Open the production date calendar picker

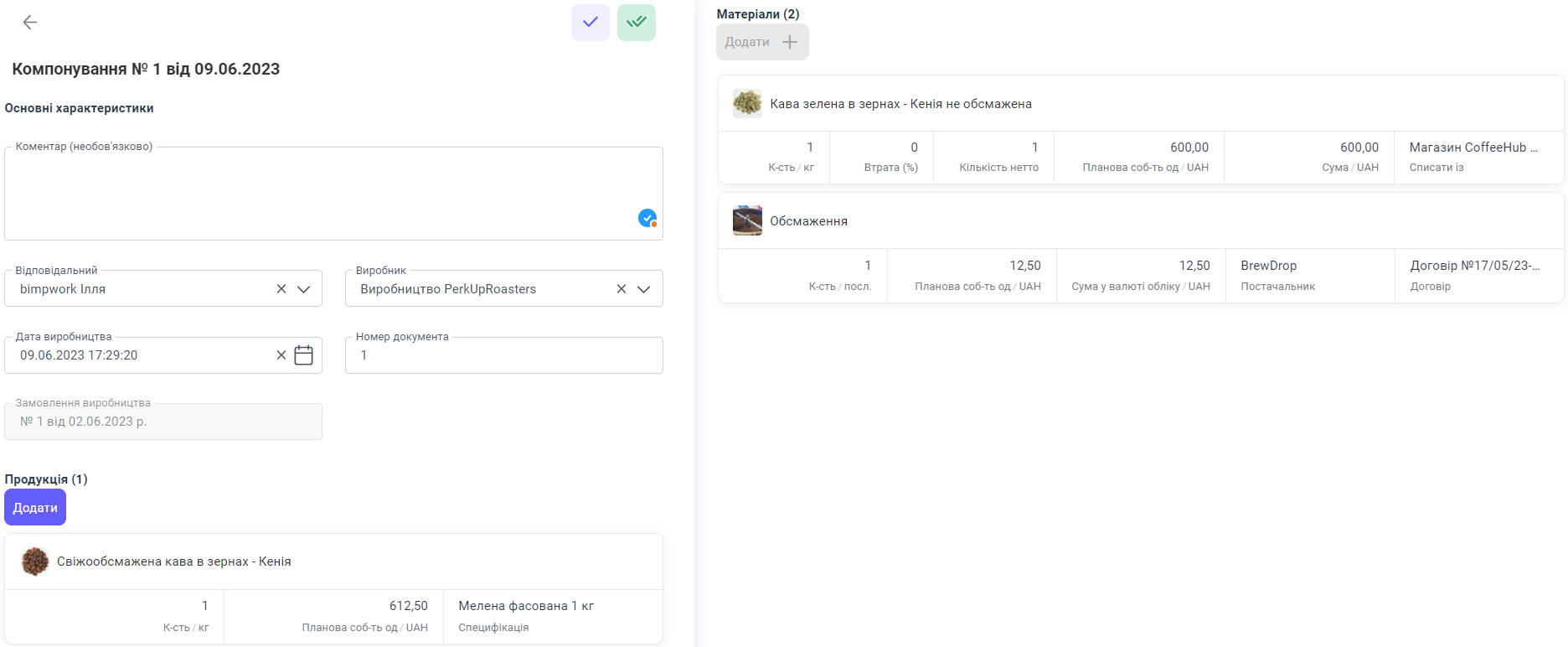(304, 355)
